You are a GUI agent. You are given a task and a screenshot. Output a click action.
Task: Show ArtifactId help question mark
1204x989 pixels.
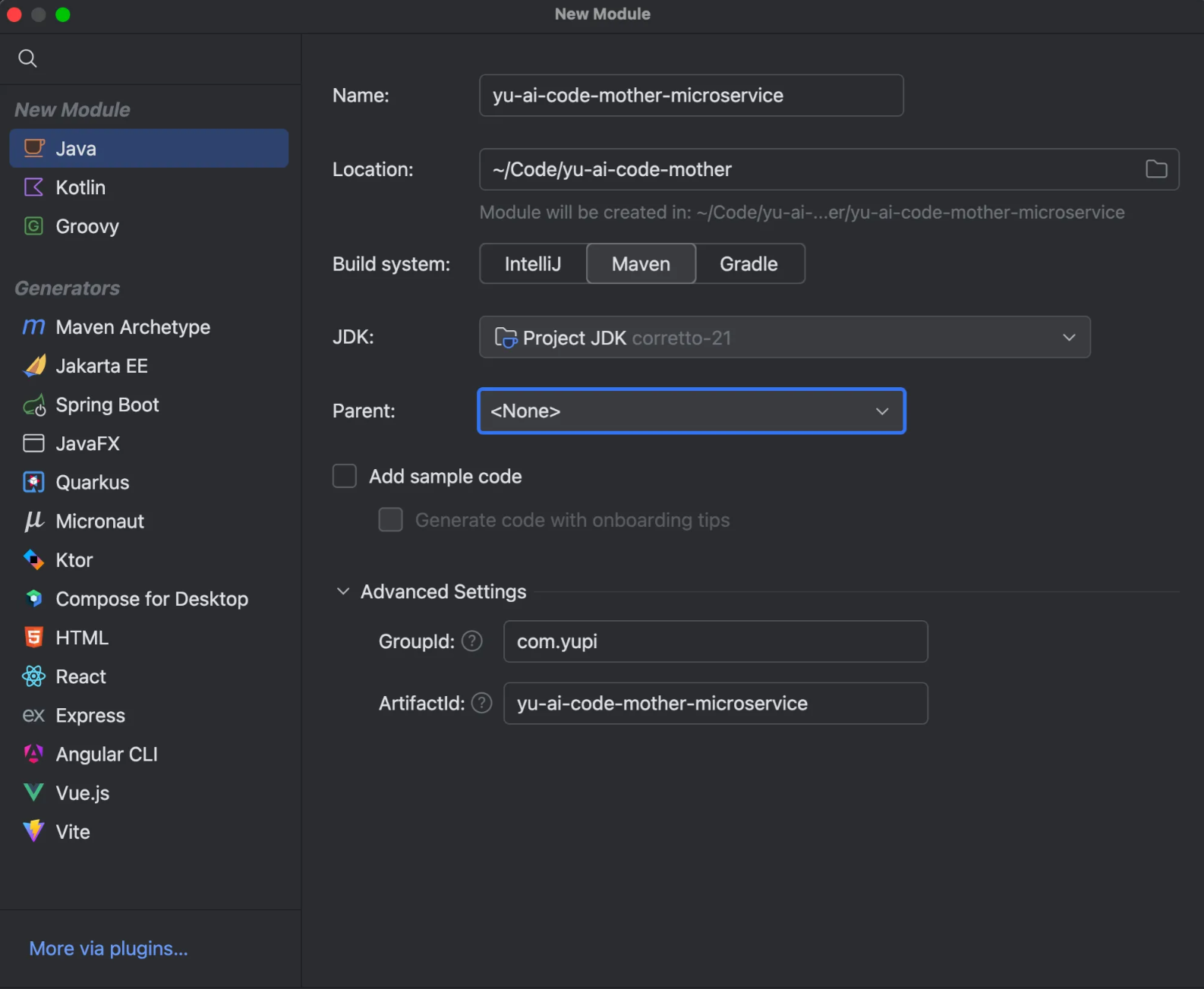[482, 703]
